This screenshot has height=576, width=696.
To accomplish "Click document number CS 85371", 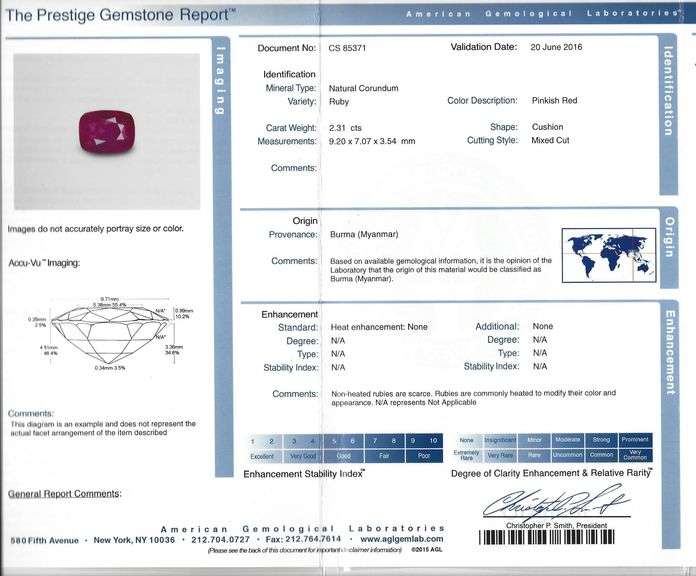I will point(347,48).
